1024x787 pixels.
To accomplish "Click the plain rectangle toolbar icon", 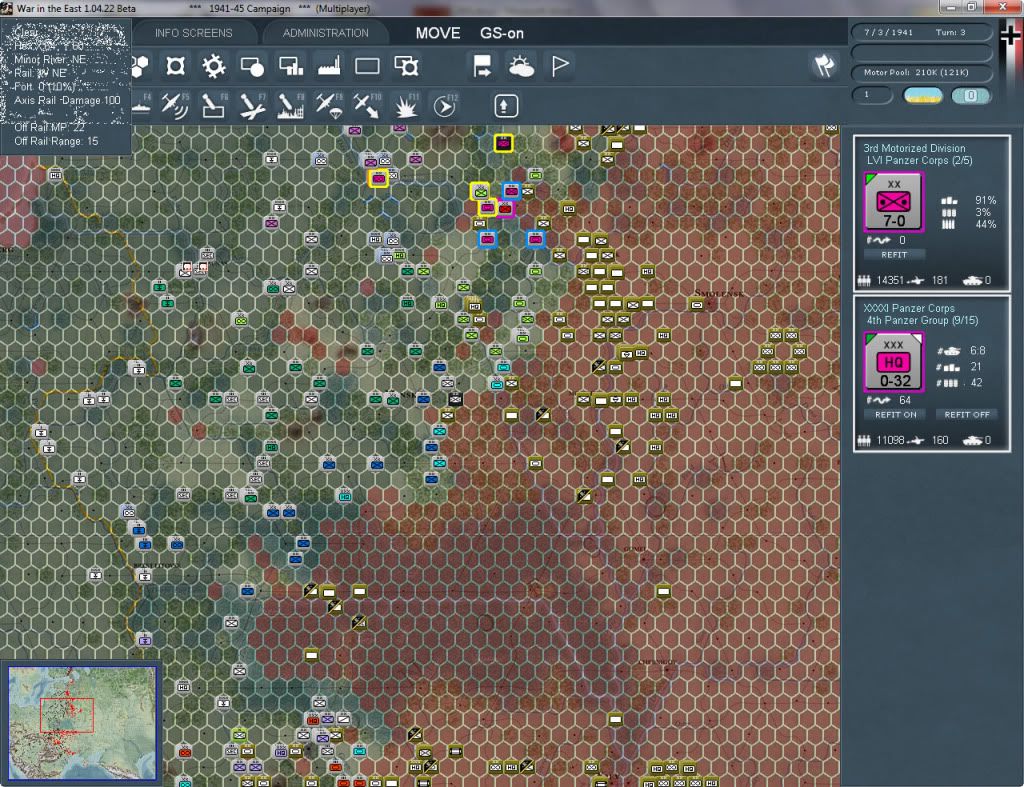I will 367,66.
